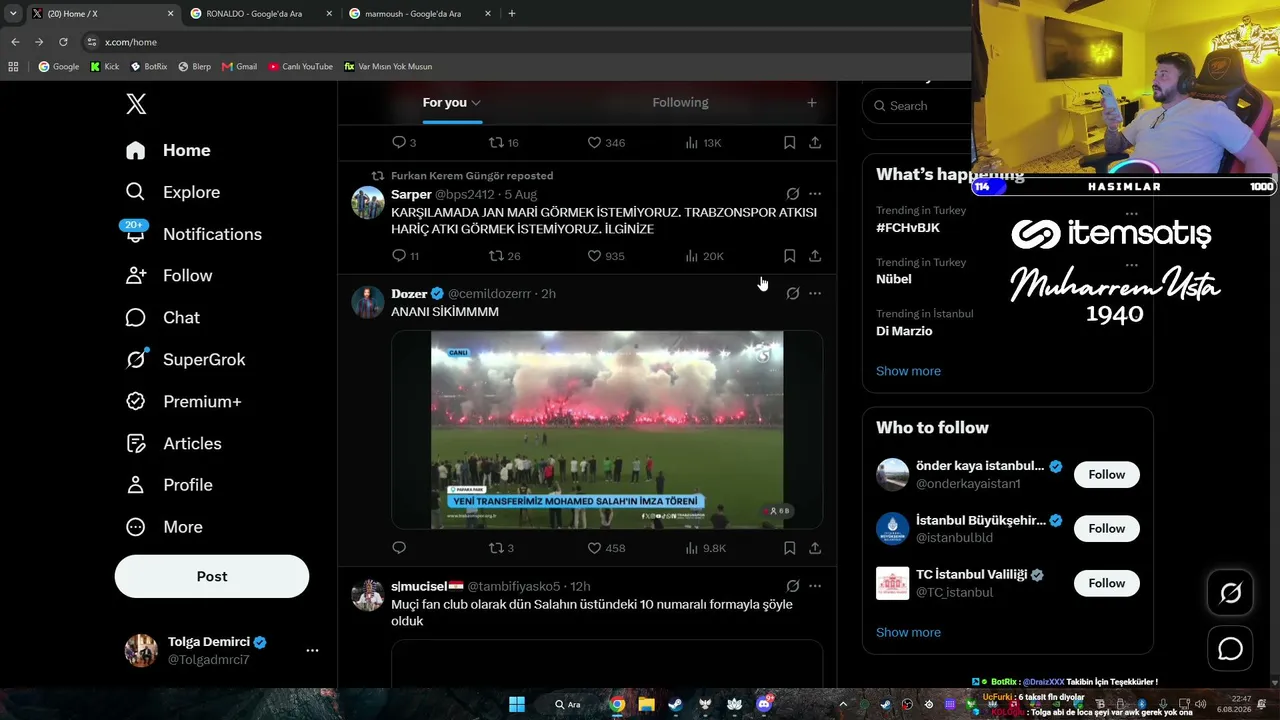Open the floating Grok button
Image resolution: width=1280 pixels, height=720 pixels.
coord(1230,594)
